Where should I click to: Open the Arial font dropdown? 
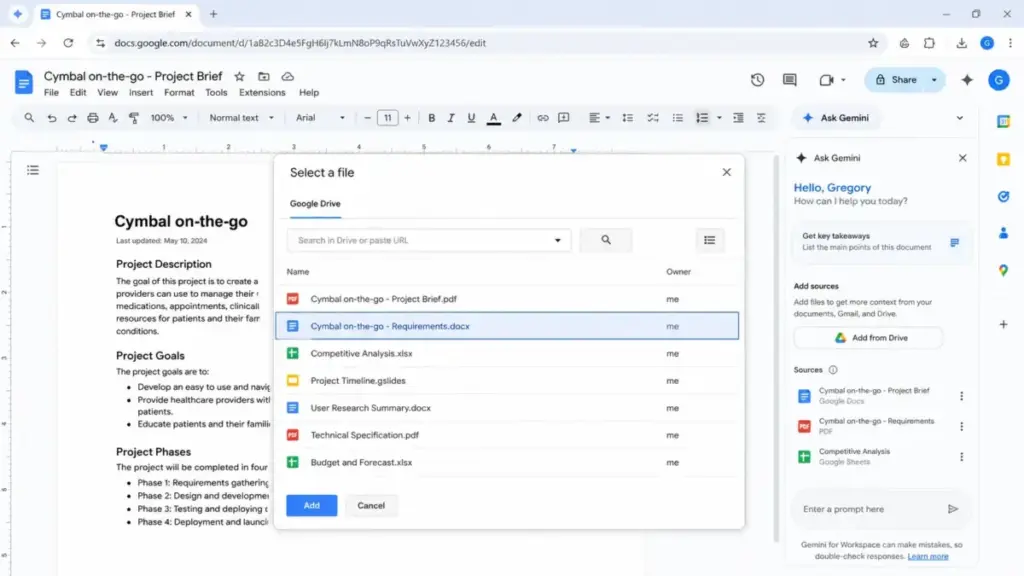(320, 118)
